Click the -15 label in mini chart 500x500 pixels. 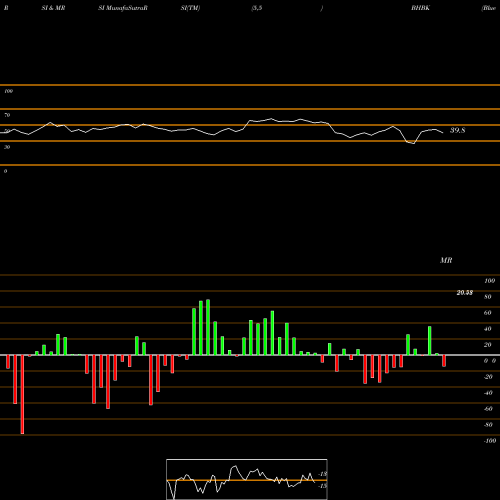click(x=323, y=486)
